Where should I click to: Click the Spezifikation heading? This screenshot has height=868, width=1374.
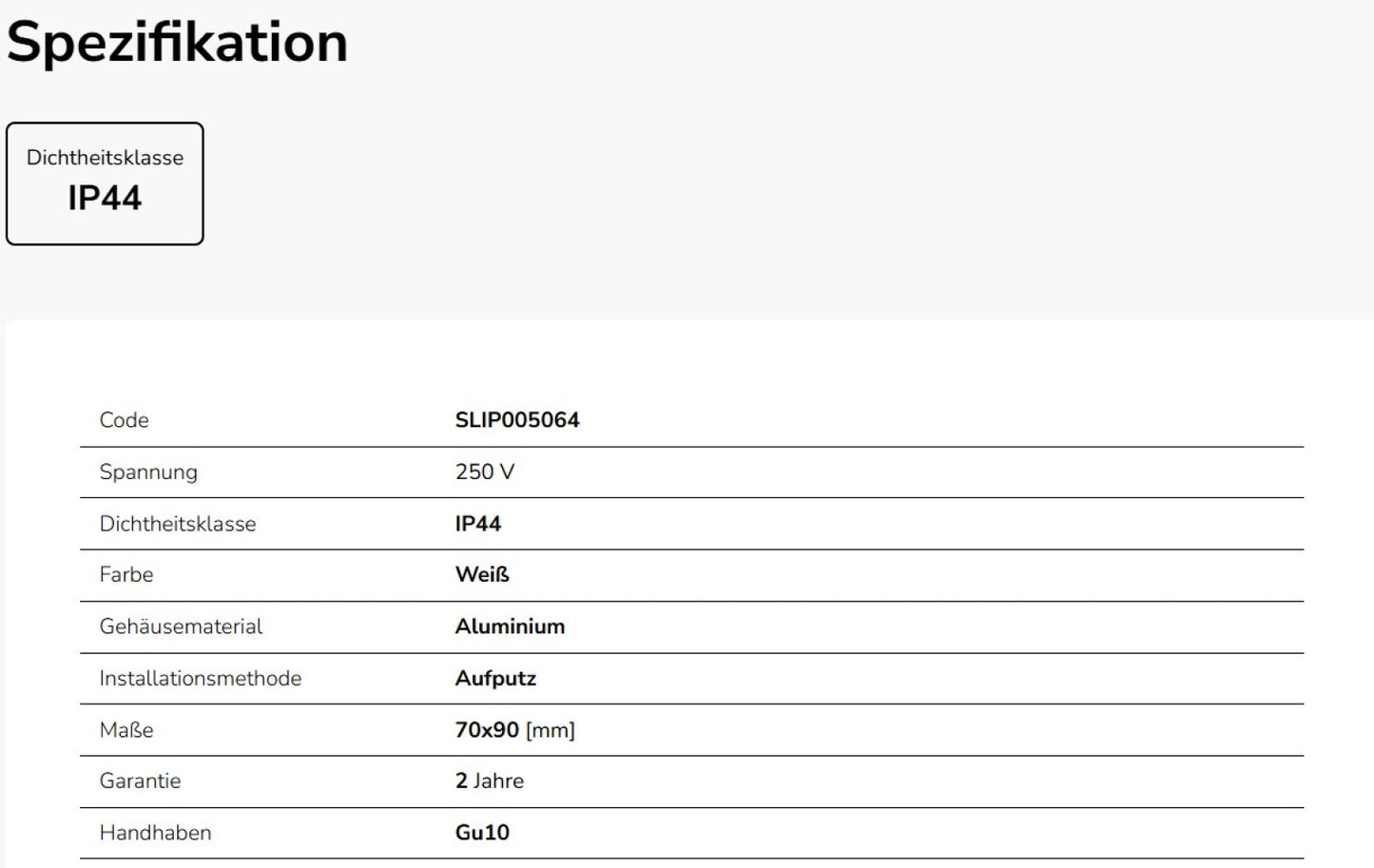pos(177,43)
